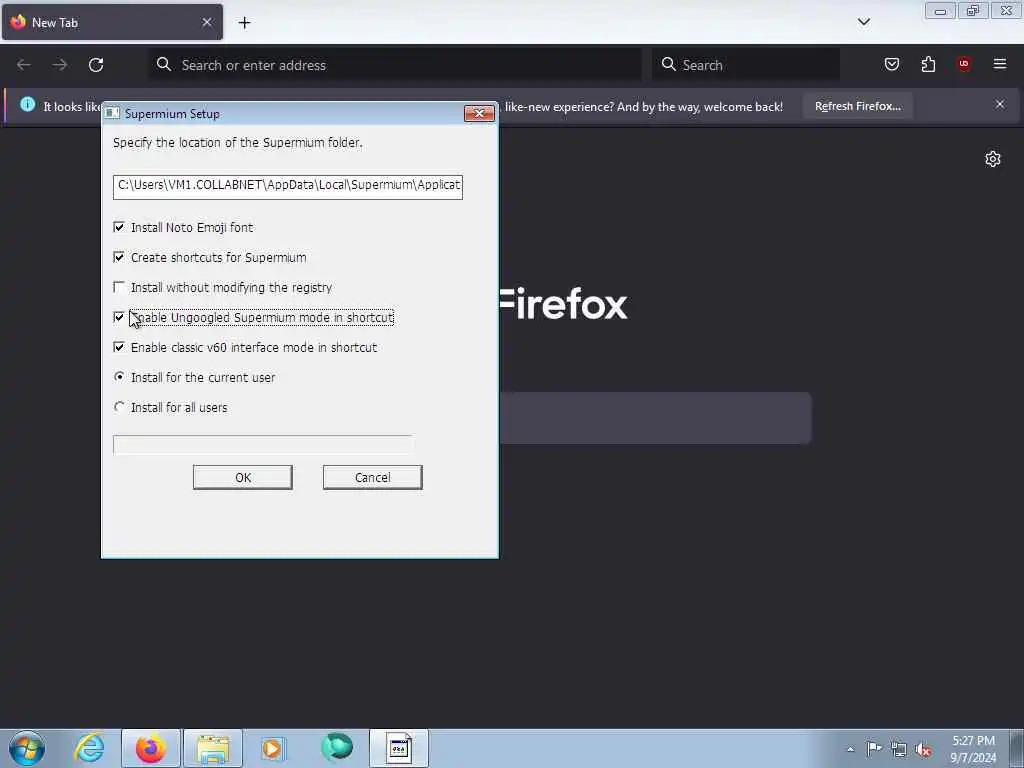Go back using the Firefox back arrow

click(24, 65)
